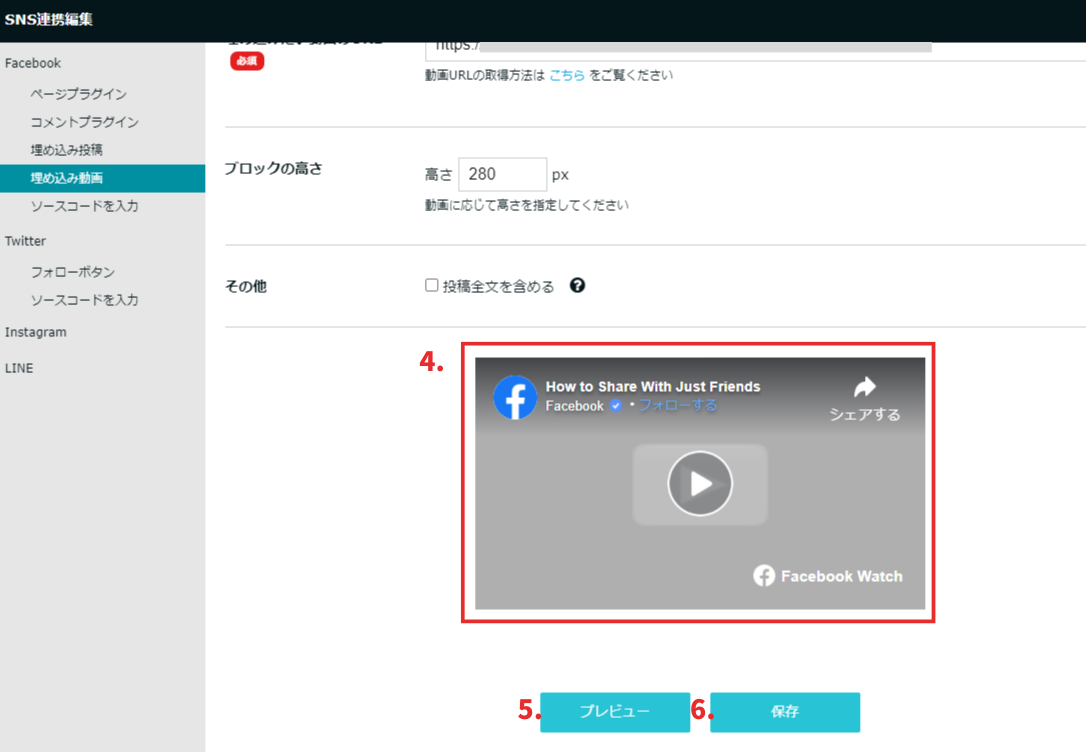Click the ブロックの高さ label

click(x=274, y=168)
